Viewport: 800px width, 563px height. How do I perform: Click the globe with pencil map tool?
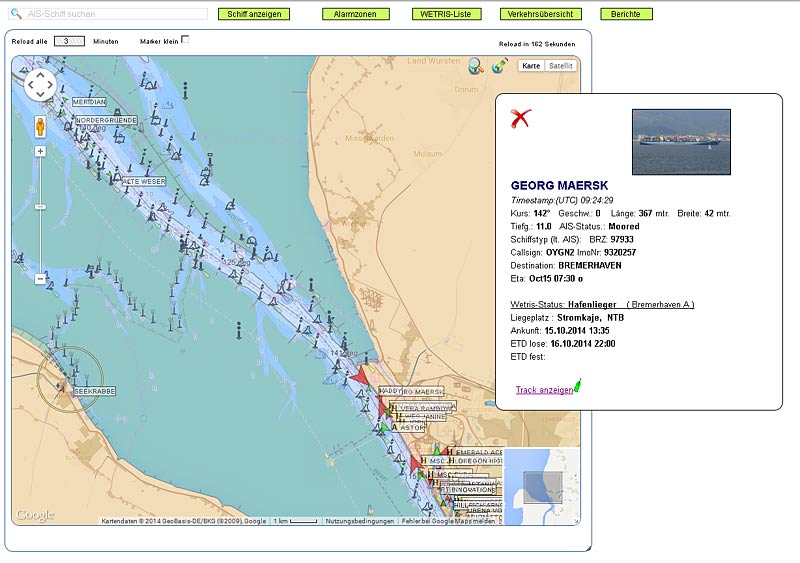(x=499, y=66)
